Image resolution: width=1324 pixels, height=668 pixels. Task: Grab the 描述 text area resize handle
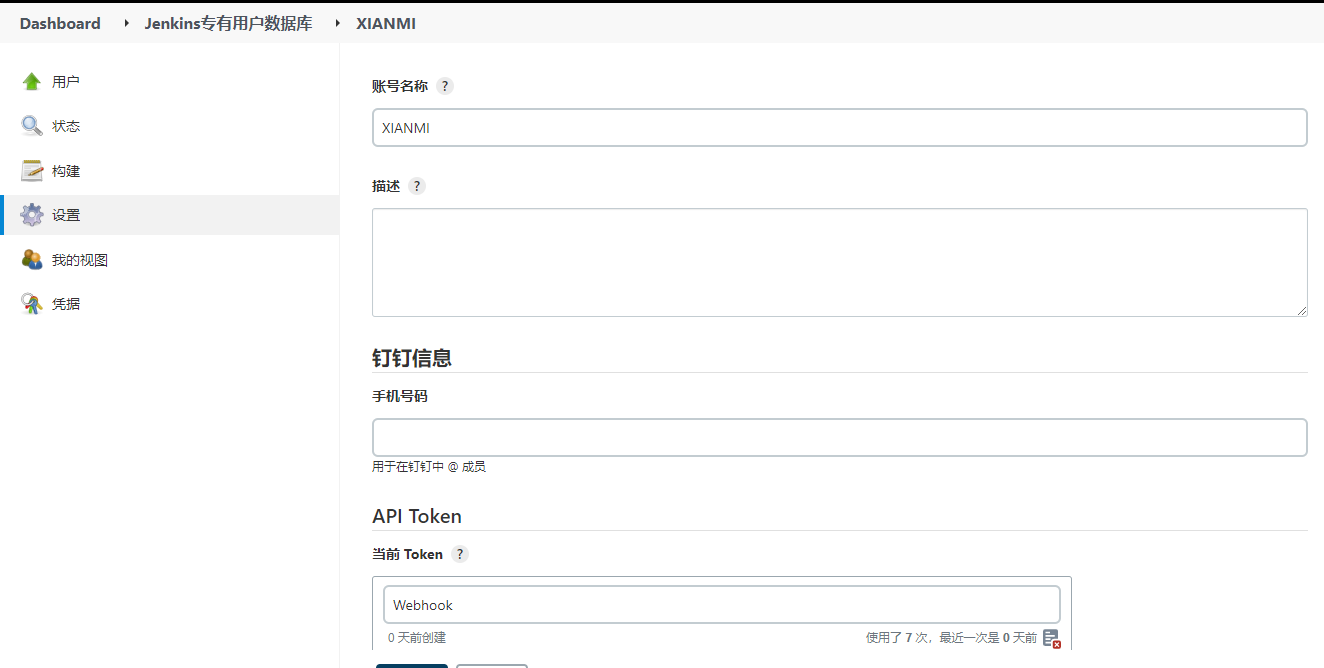[1301, 310]
